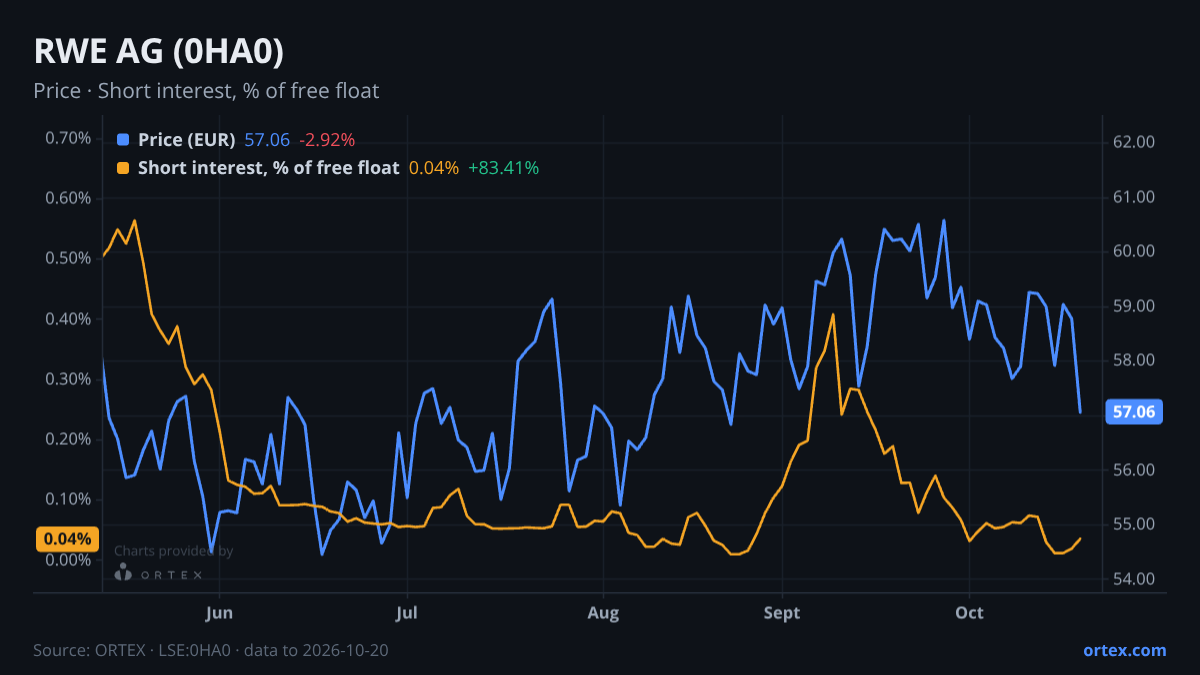Viewport: 1200px width, 675px height.
Task: Click the 54.00 right axis label
Action: [x=1133, y=579]
